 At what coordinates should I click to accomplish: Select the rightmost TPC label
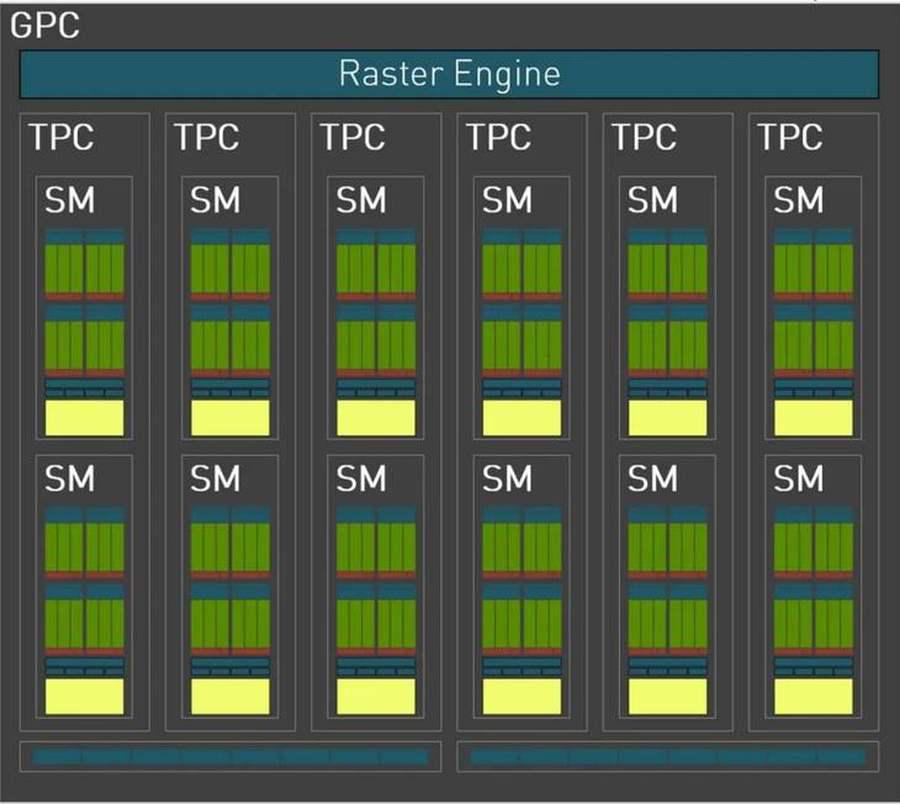tap(790, 137)
